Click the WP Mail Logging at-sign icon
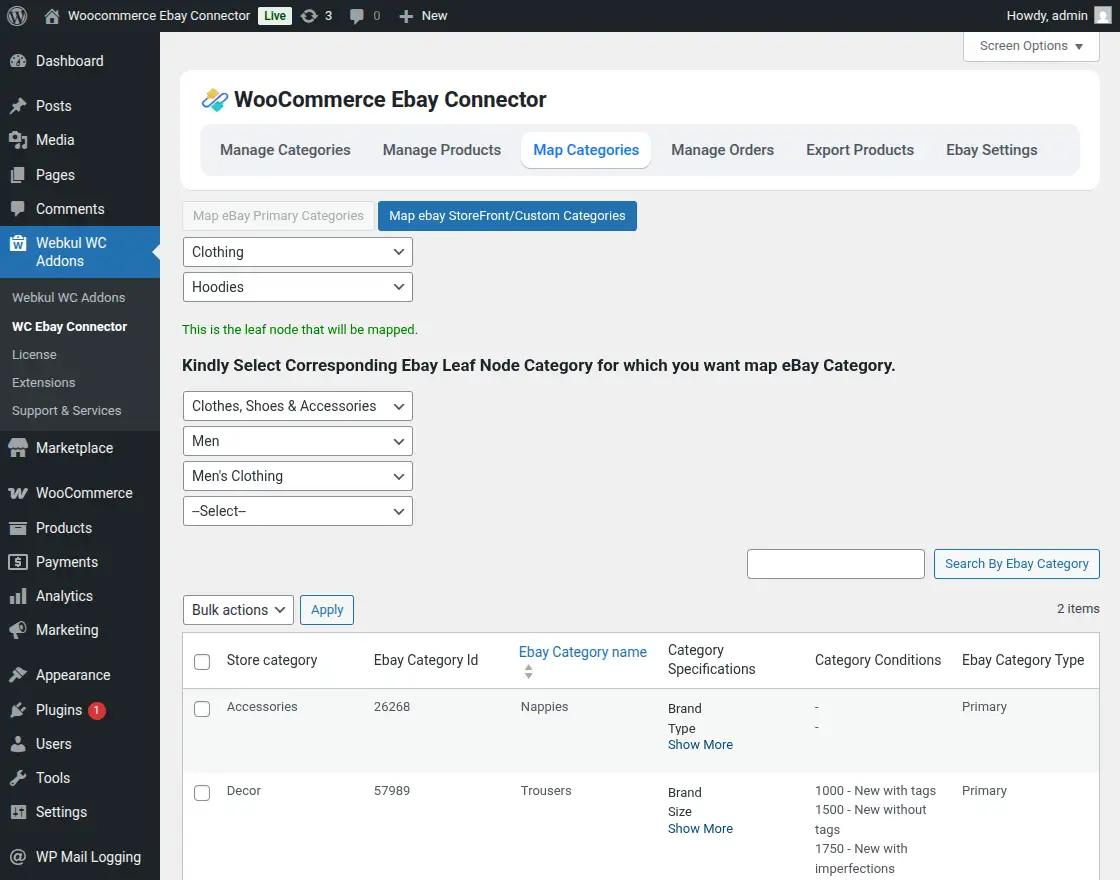1120x880 pixels. click(x=18, y=857)
